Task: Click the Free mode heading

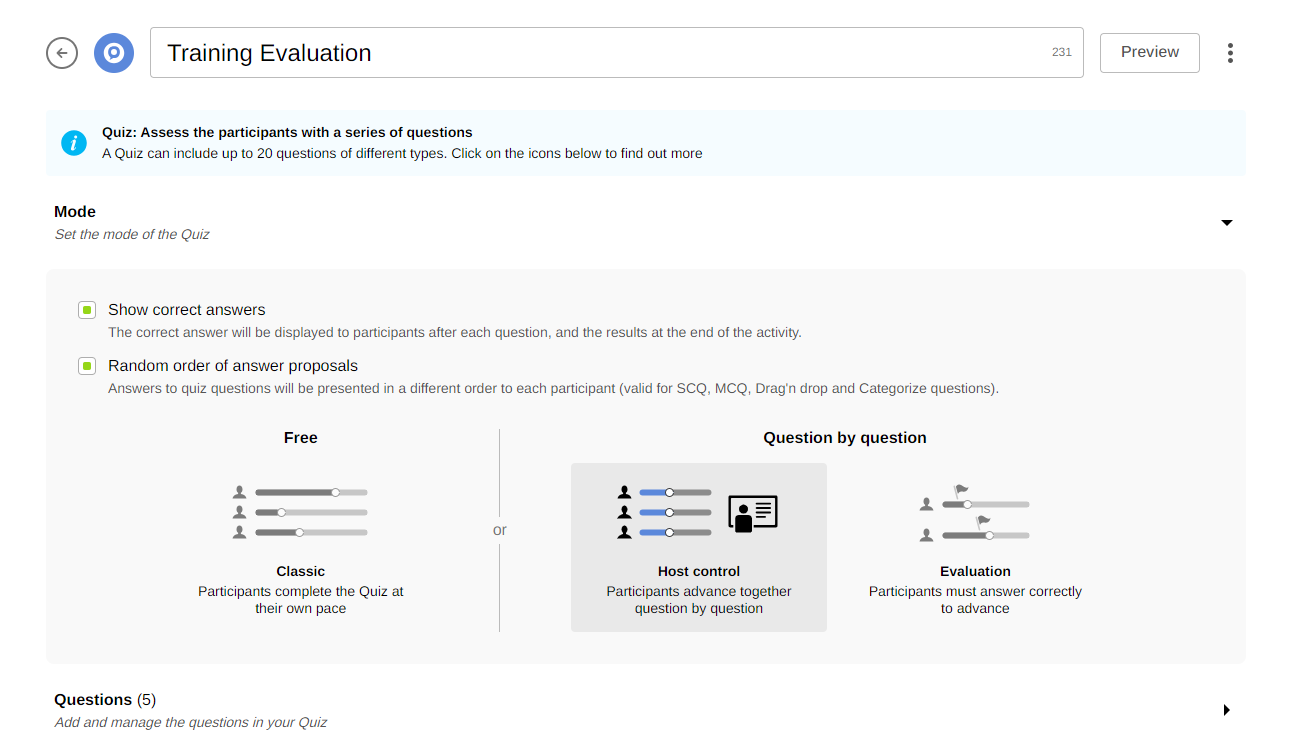Action: click(300, 438)
